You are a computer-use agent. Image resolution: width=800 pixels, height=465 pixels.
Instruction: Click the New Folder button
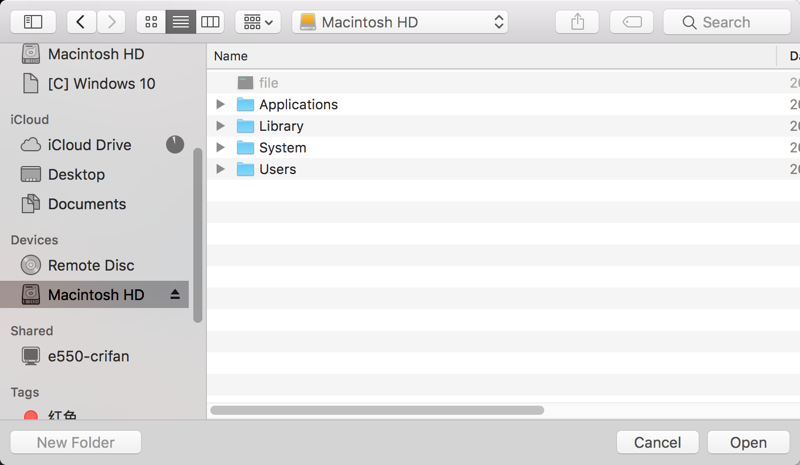point(76,443)
